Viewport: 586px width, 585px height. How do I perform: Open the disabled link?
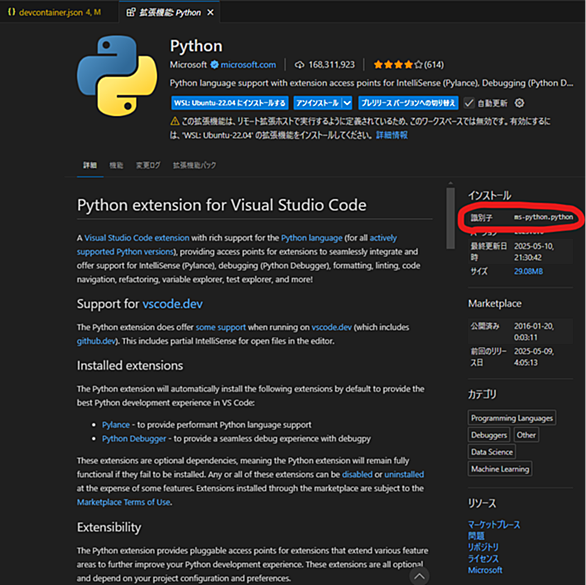pos(357,474)
